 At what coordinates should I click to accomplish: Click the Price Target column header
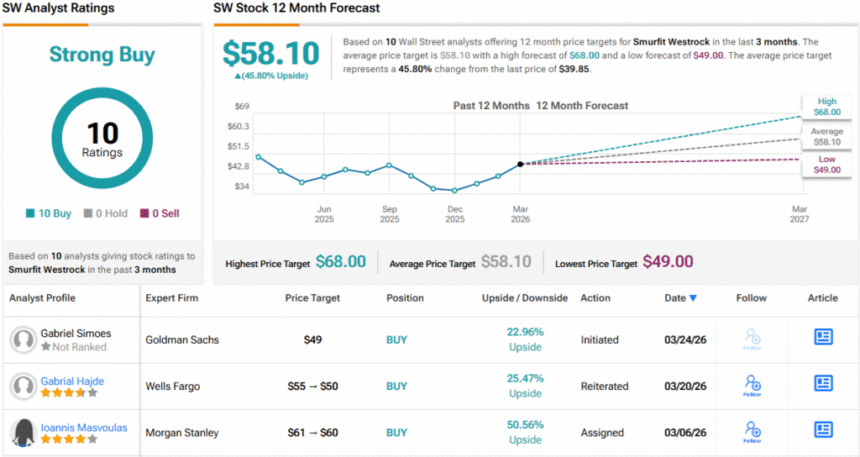tap(312, 298)
